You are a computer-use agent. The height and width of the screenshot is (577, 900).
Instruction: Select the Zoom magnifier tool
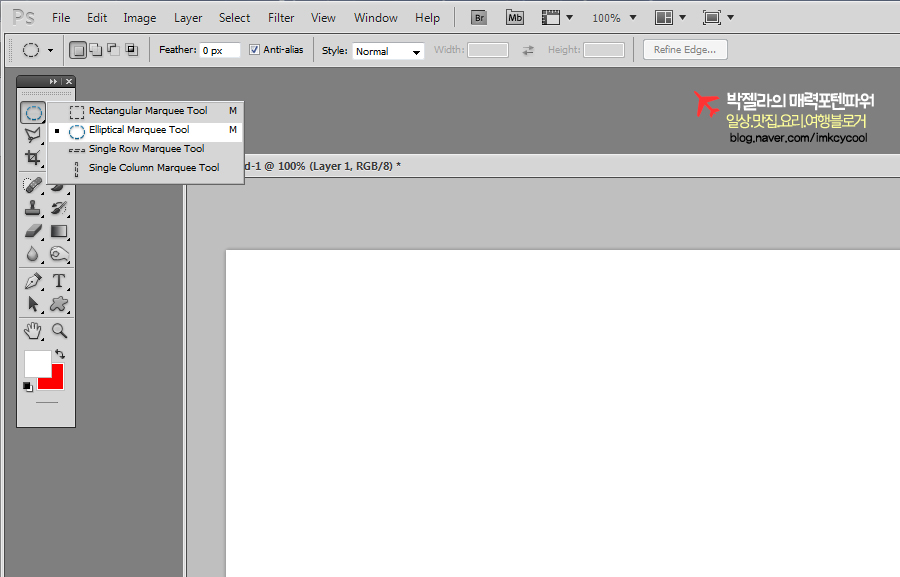pyautogui.click(x=59, y=330)
